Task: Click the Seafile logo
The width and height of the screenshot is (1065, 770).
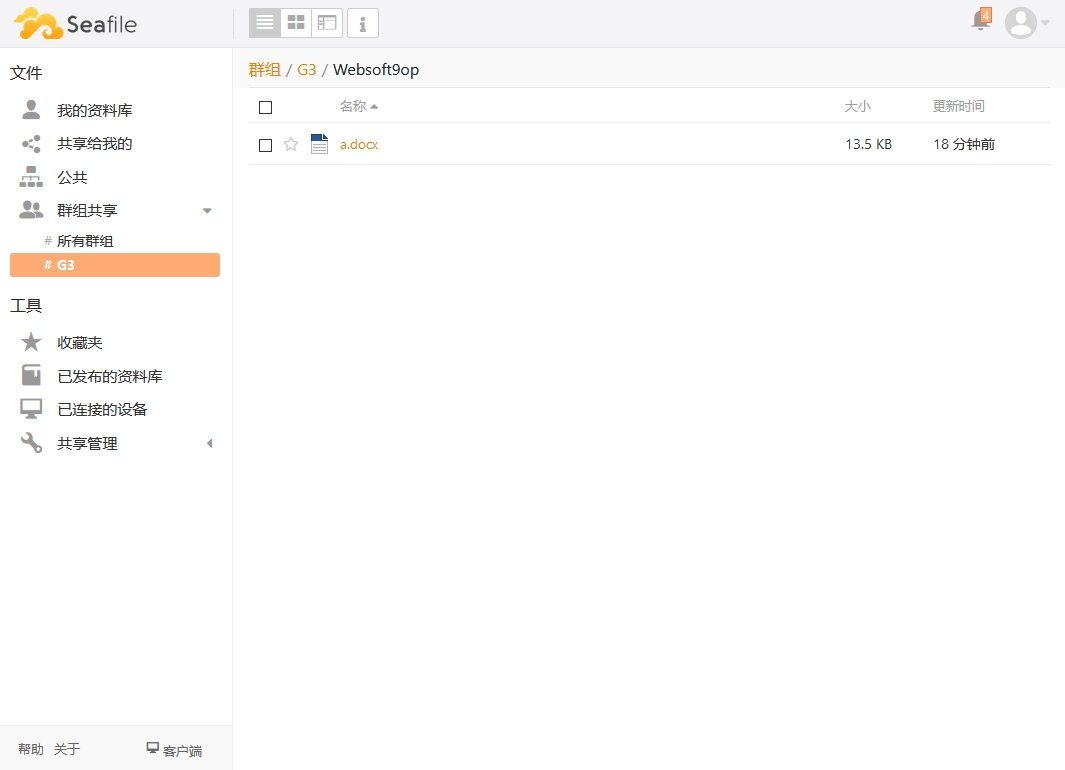Action: [76, 23]
